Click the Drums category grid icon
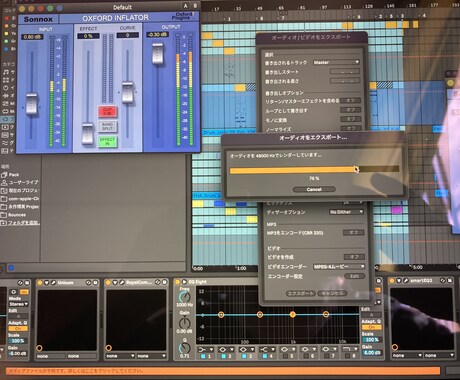Screen dimensions: 460x380 (x=6, y=80)
